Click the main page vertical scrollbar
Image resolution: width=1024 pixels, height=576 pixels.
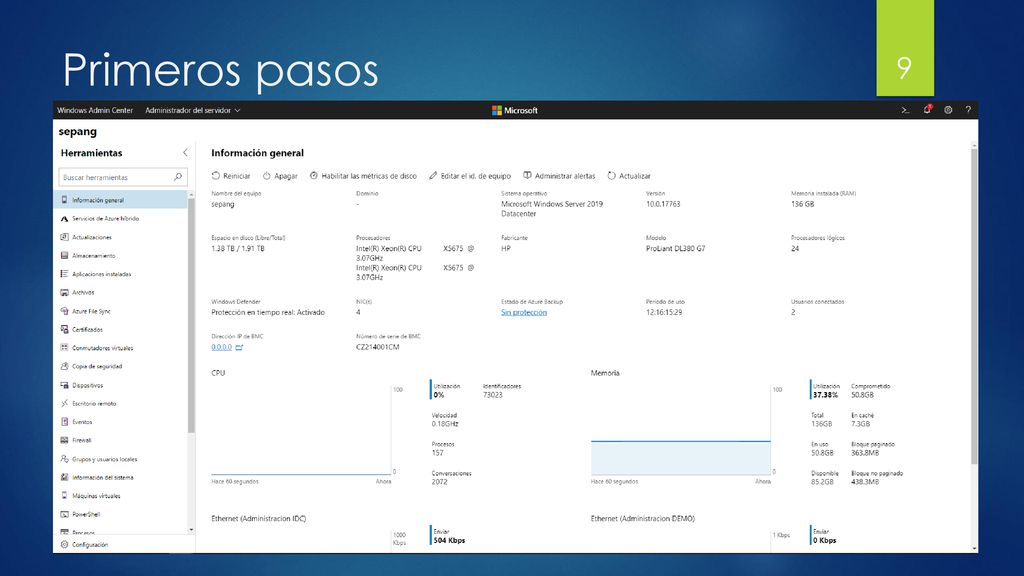coord(974,306)
